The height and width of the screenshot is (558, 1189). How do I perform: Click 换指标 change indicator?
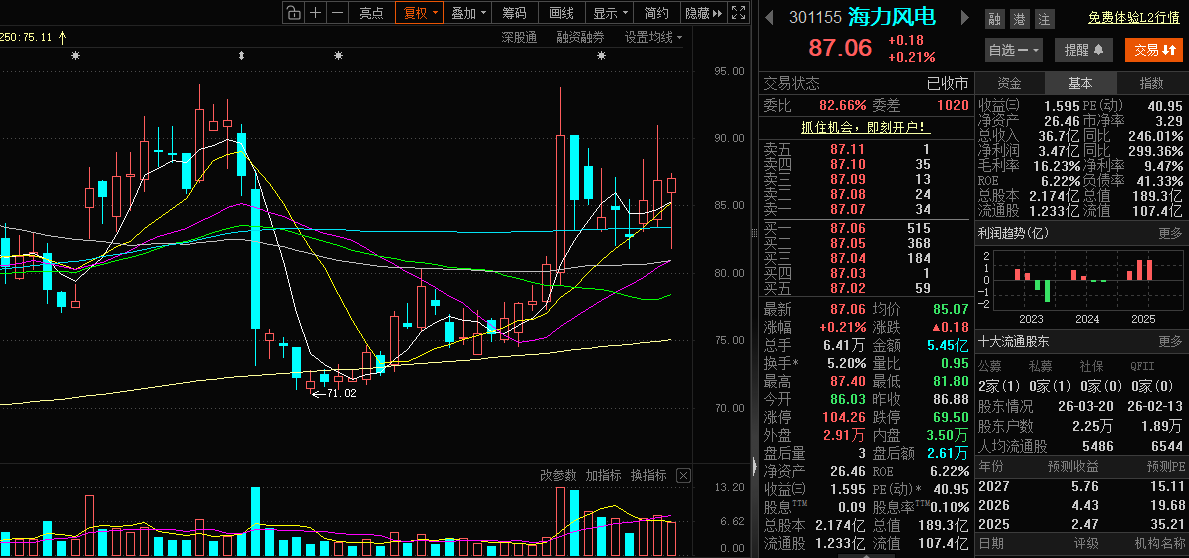[648, 475]
